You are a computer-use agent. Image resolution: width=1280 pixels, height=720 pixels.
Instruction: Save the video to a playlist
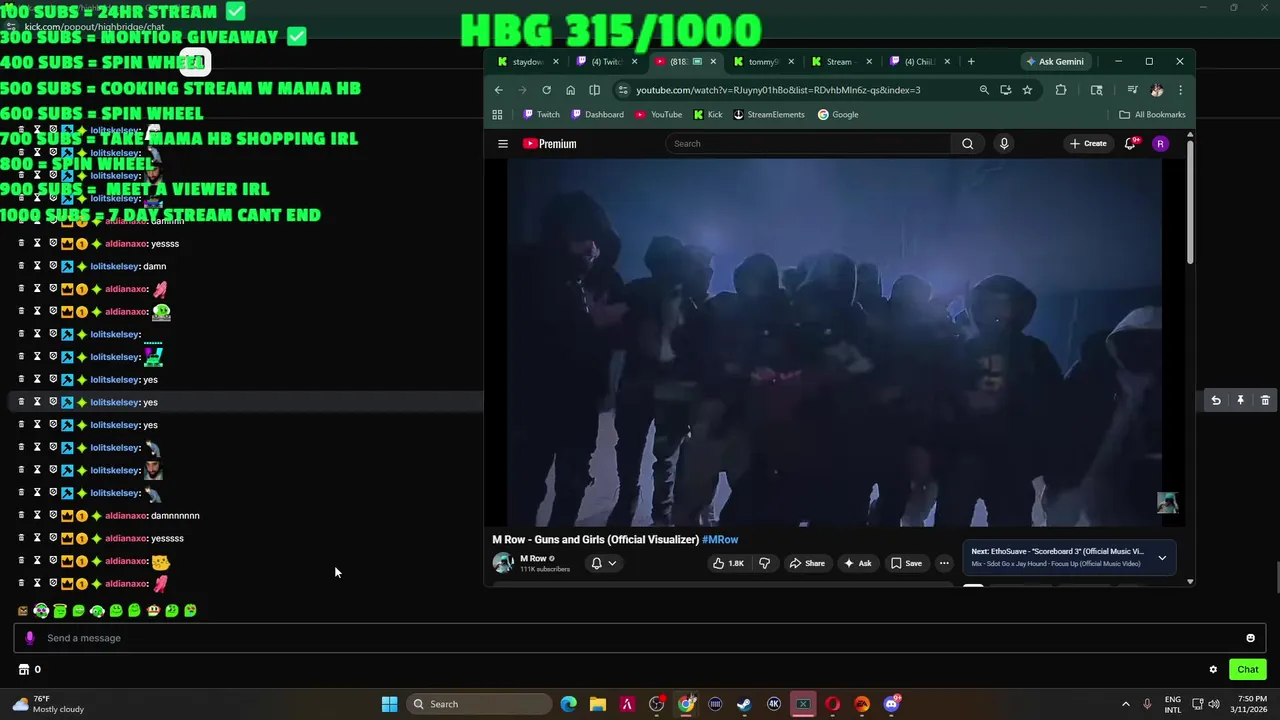pyautogui.click(x=906, y=563)
